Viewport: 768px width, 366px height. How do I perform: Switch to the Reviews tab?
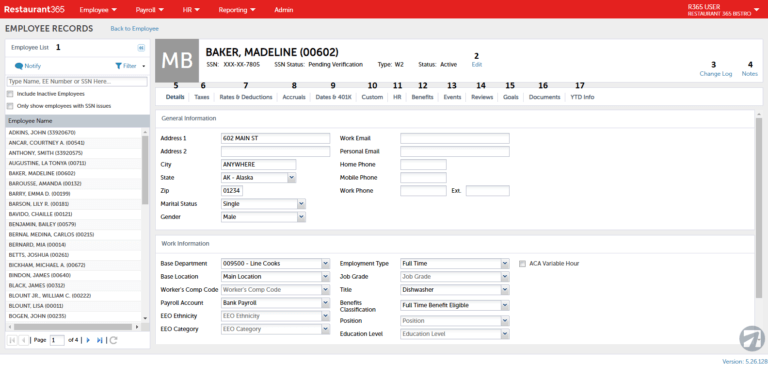pyautogui.click(x=482, y=97)
